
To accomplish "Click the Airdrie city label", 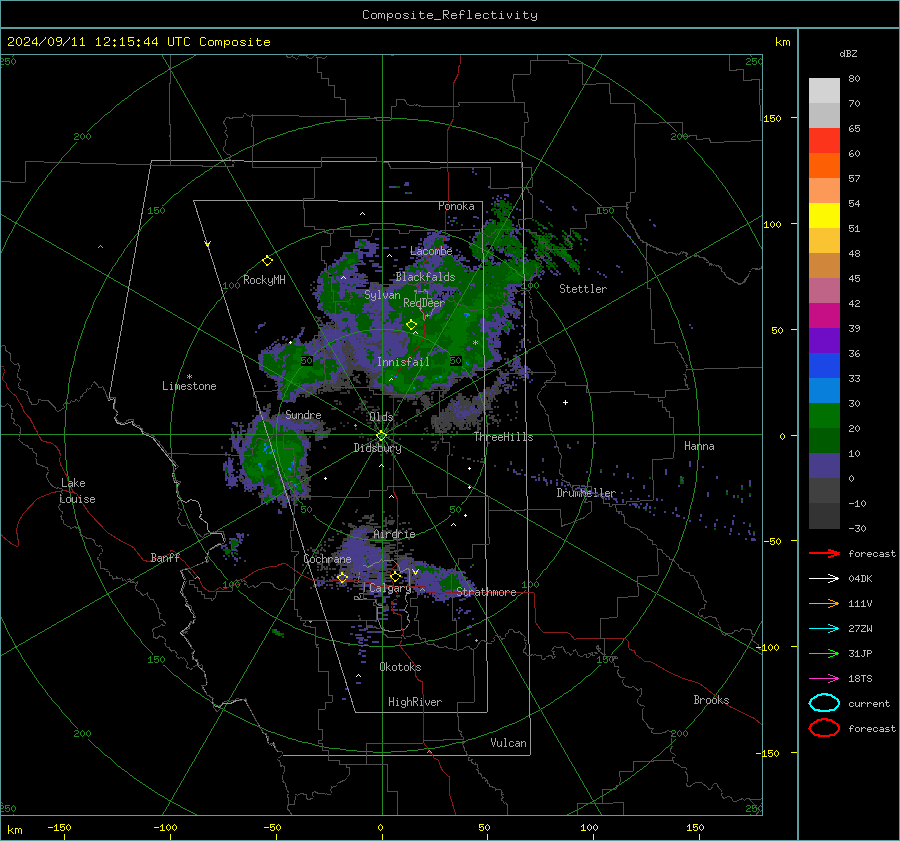I will coord(394,534).
